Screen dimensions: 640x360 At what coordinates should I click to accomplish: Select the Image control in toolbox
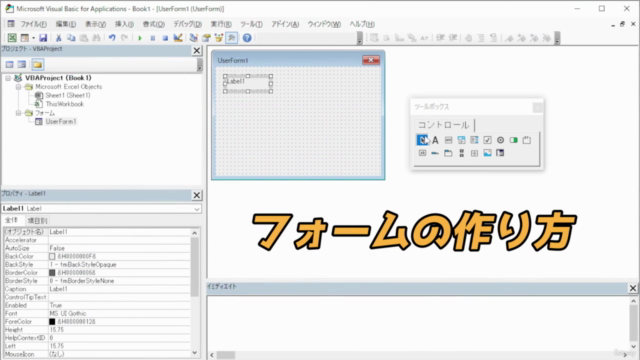point(487,153)
